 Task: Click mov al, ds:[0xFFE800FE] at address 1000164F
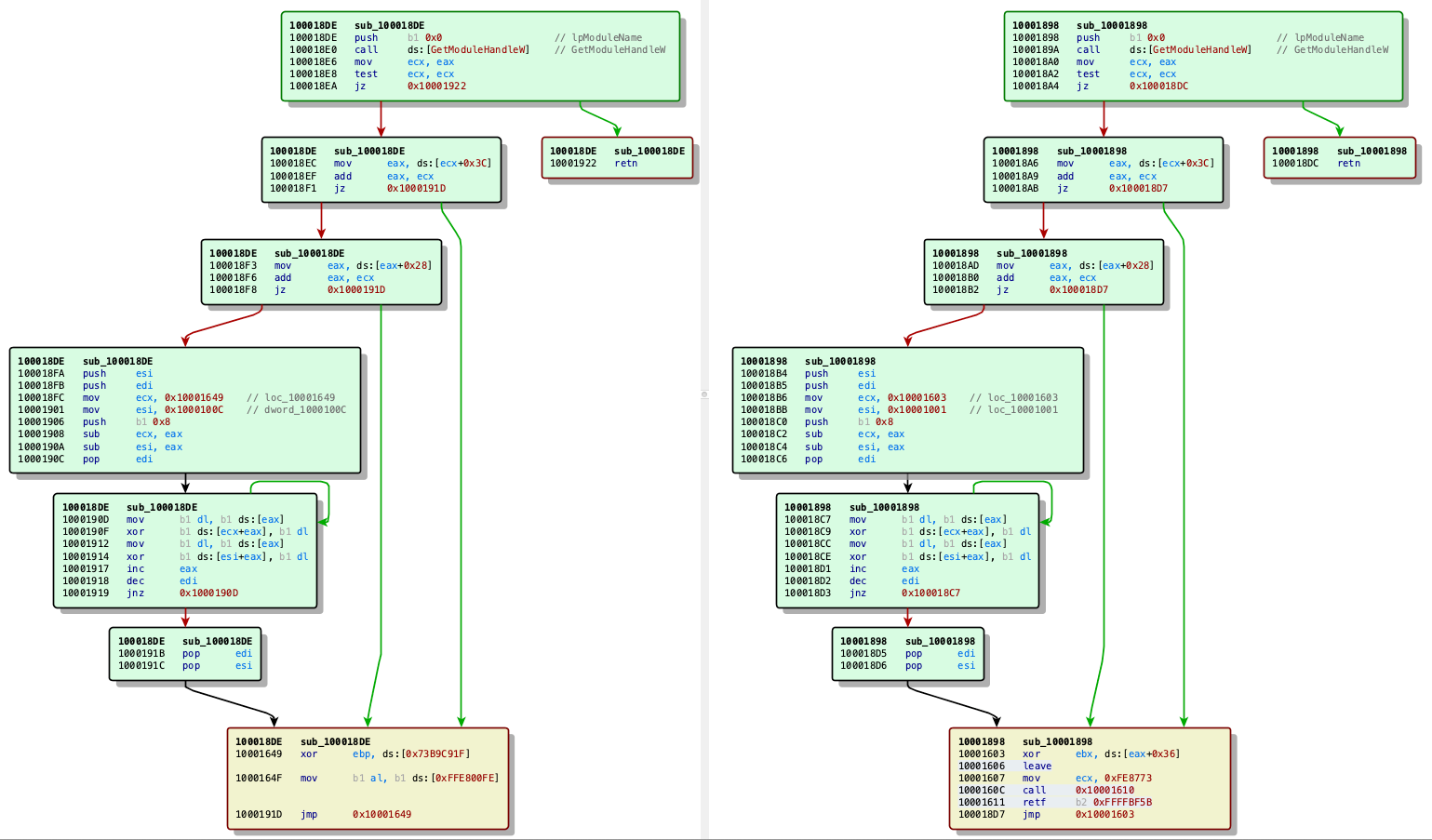[368, 779]
